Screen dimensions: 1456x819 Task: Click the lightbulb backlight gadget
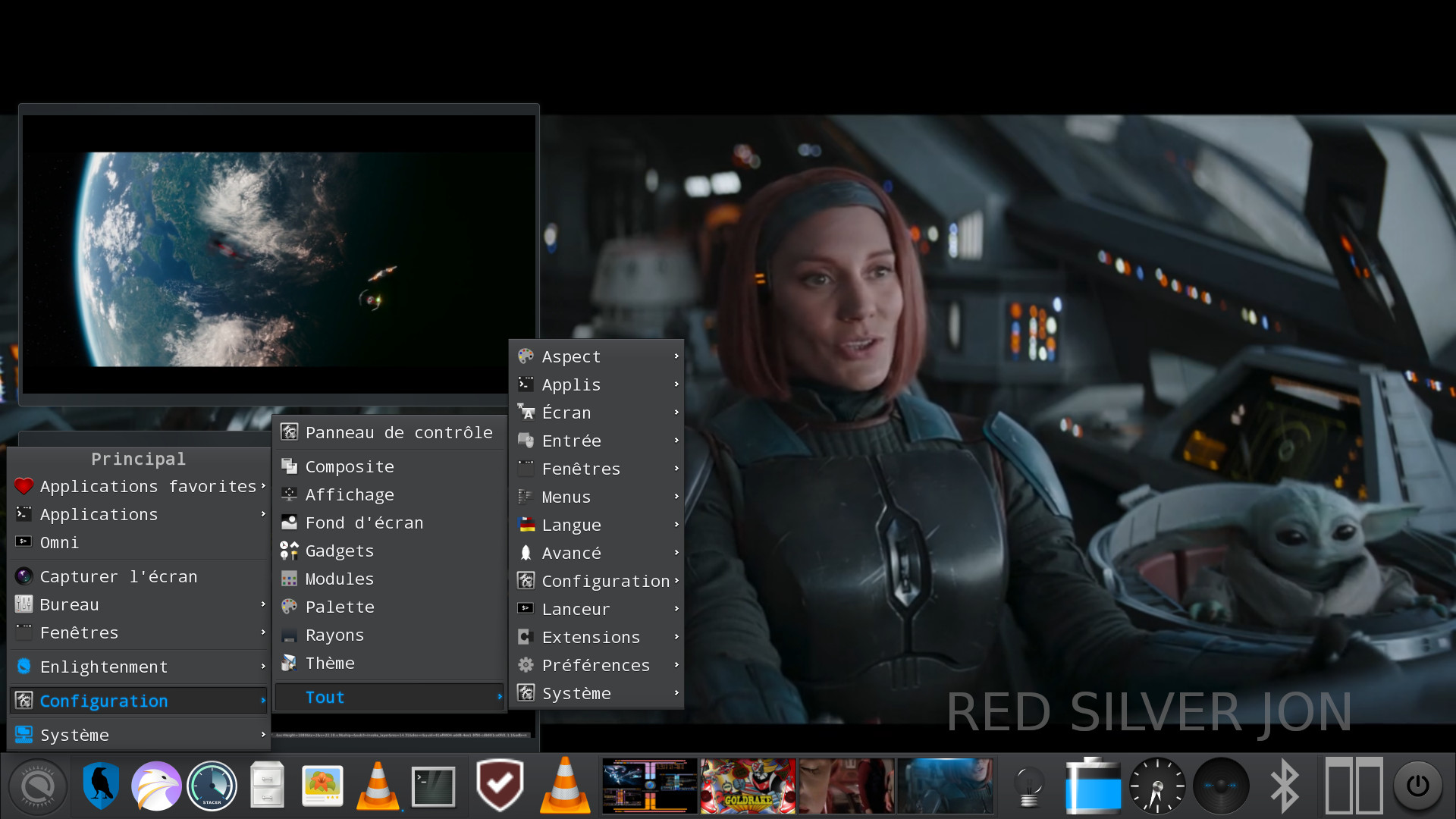(1029, 786)
